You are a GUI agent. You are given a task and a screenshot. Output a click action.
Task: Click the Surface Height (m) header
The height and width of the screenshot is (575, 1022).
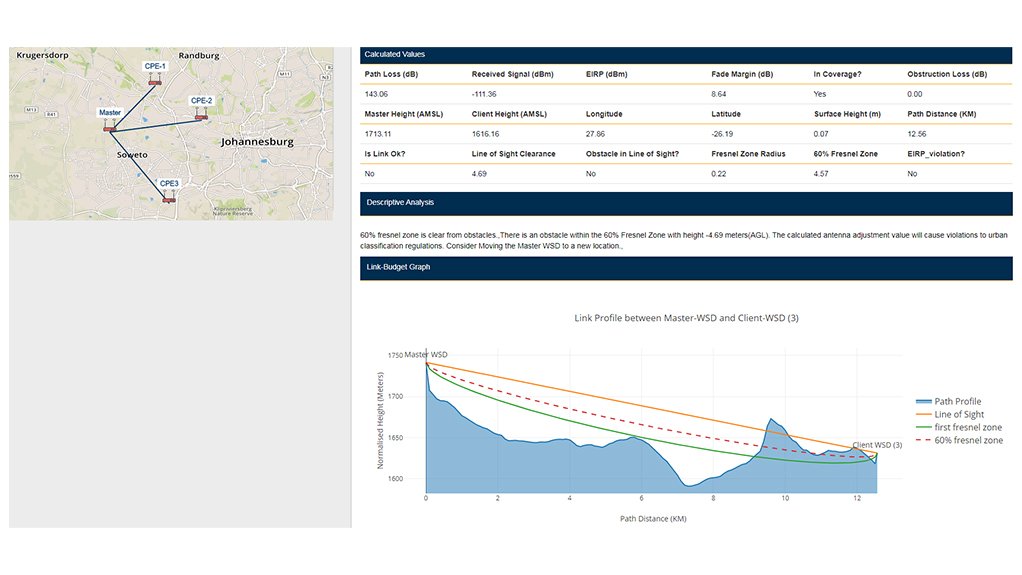click(x=847, y=114)
